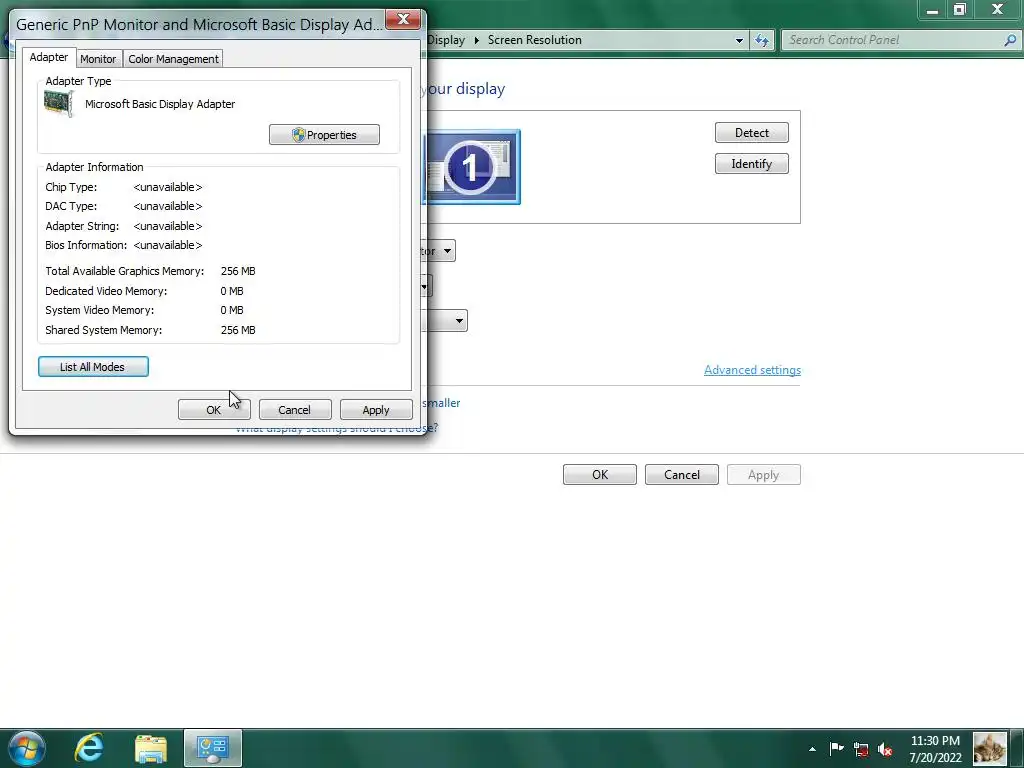Switch to the Color Management tab
1024x768 pixels.
[173, 59]
